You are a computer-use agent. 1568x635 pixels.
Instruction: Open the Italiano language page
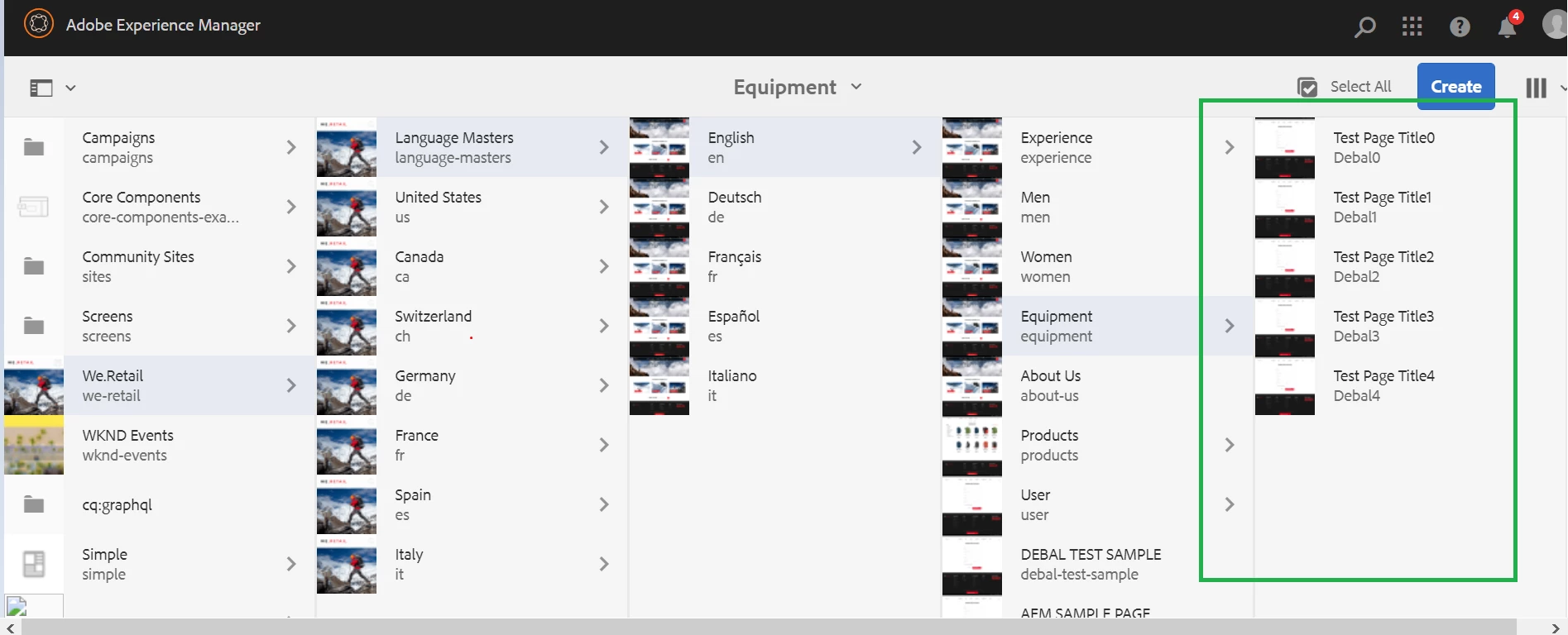click(784, 385)
